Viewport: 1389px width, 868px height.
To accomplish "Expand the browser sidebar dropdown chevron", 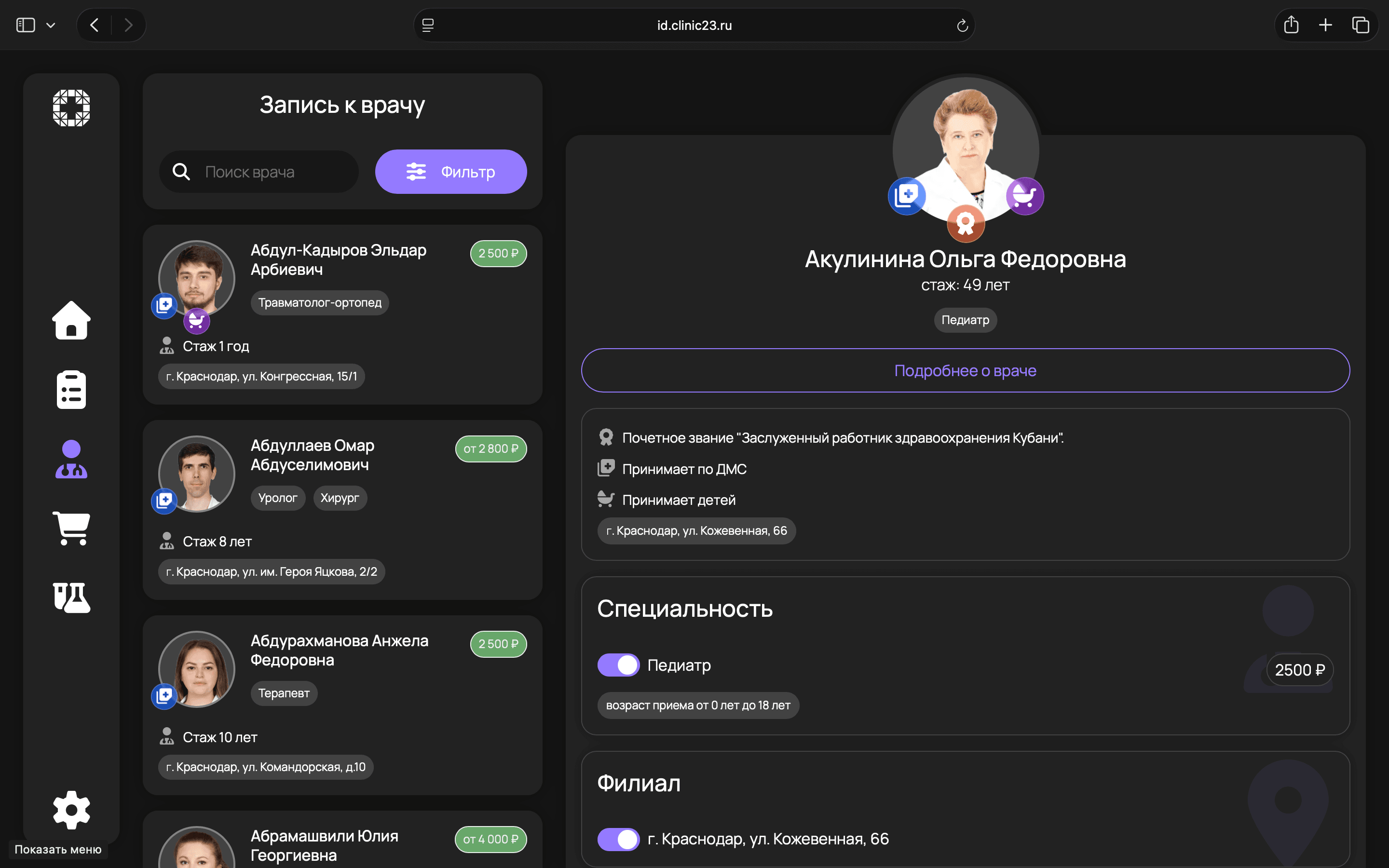I will click(x=51, y=25).
